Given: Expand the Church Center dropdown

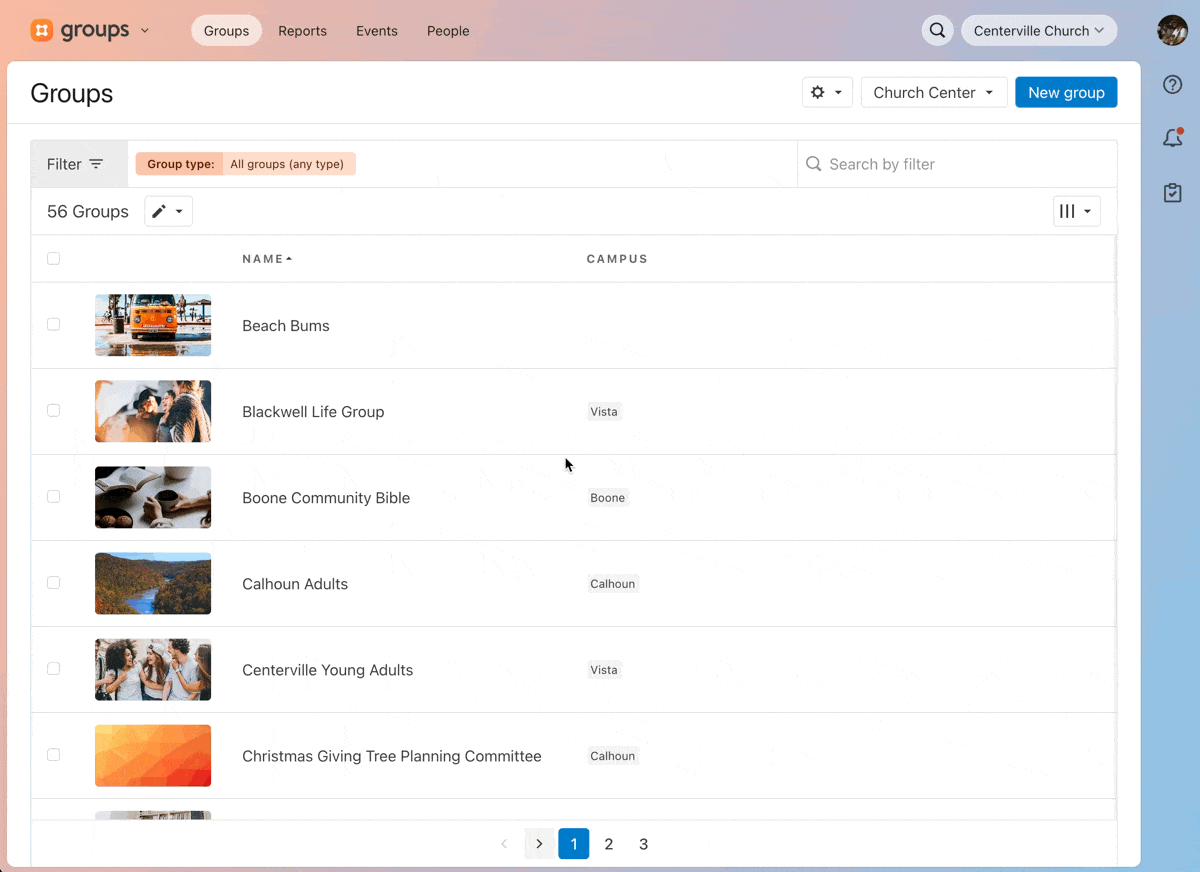Looking at the screenshot, I should point(933,92).
